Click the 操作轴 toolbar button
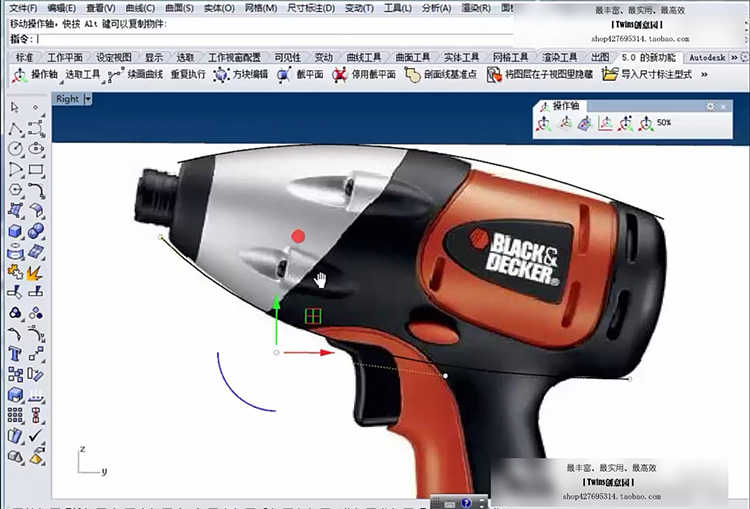 (35, 74)
